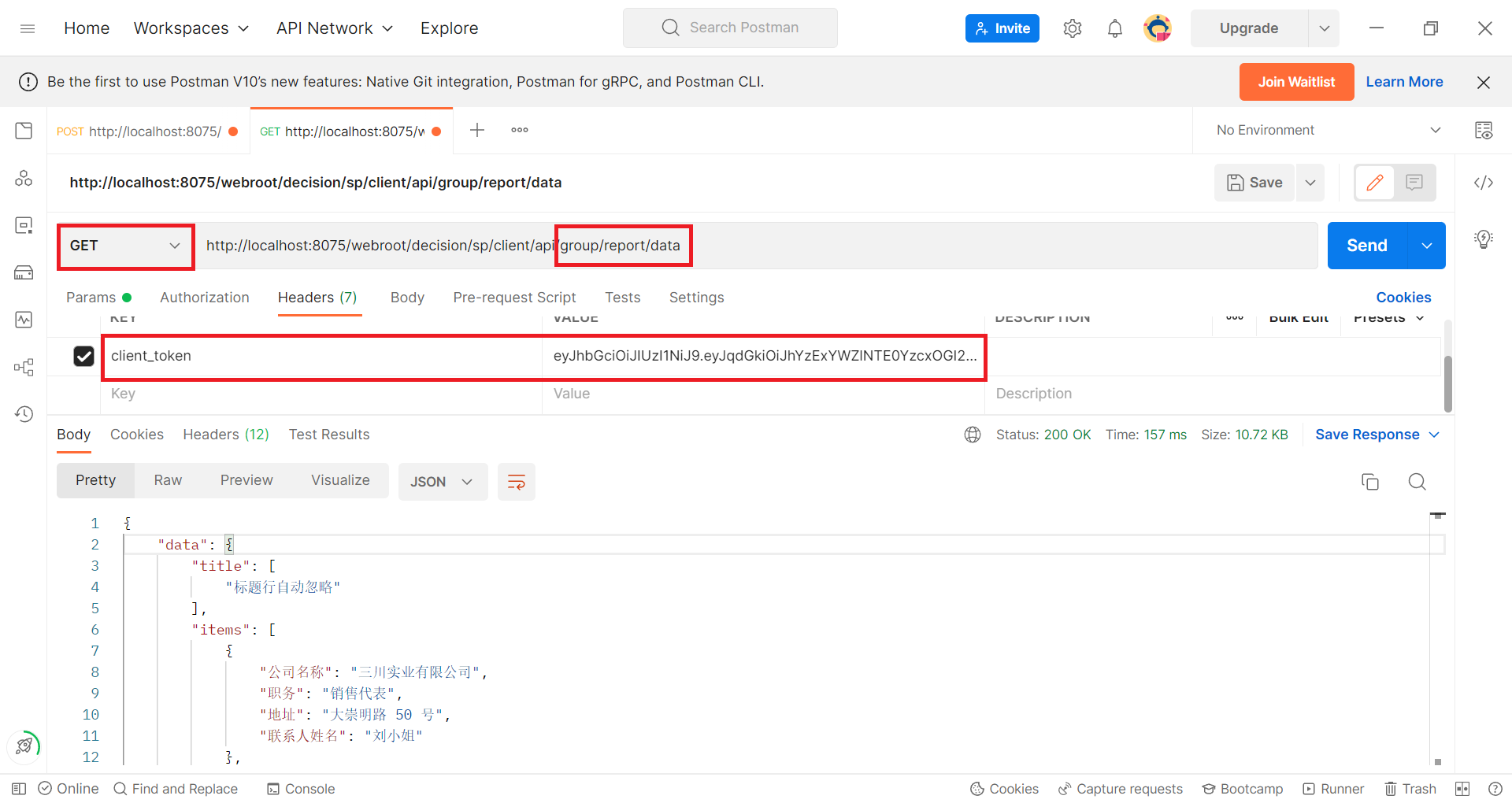Switch to the Params tab

point(98,298)
